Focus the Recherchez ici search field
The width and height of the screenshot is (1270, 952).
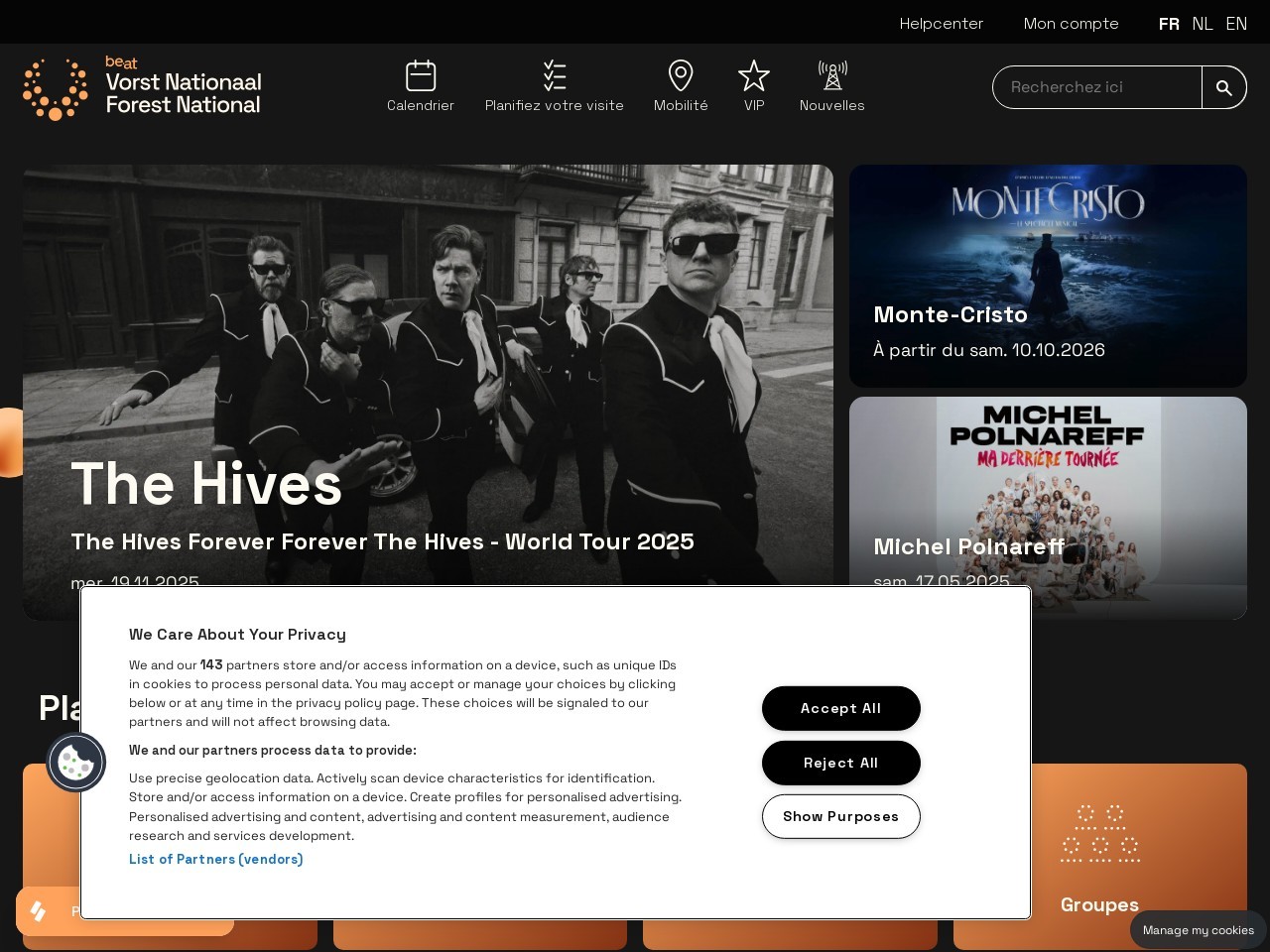coord(1097,87)
